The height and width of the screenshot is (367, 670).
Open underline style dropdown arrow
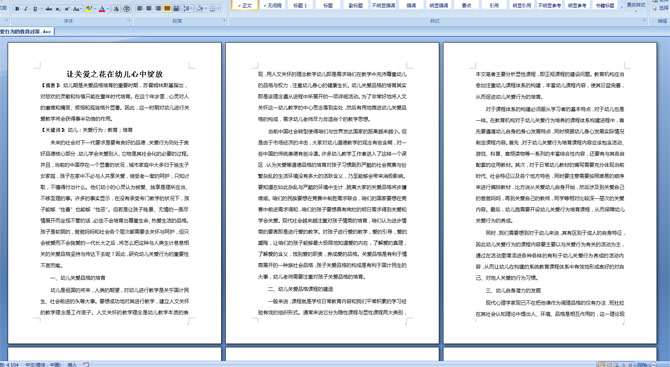(x=41, y=9)
